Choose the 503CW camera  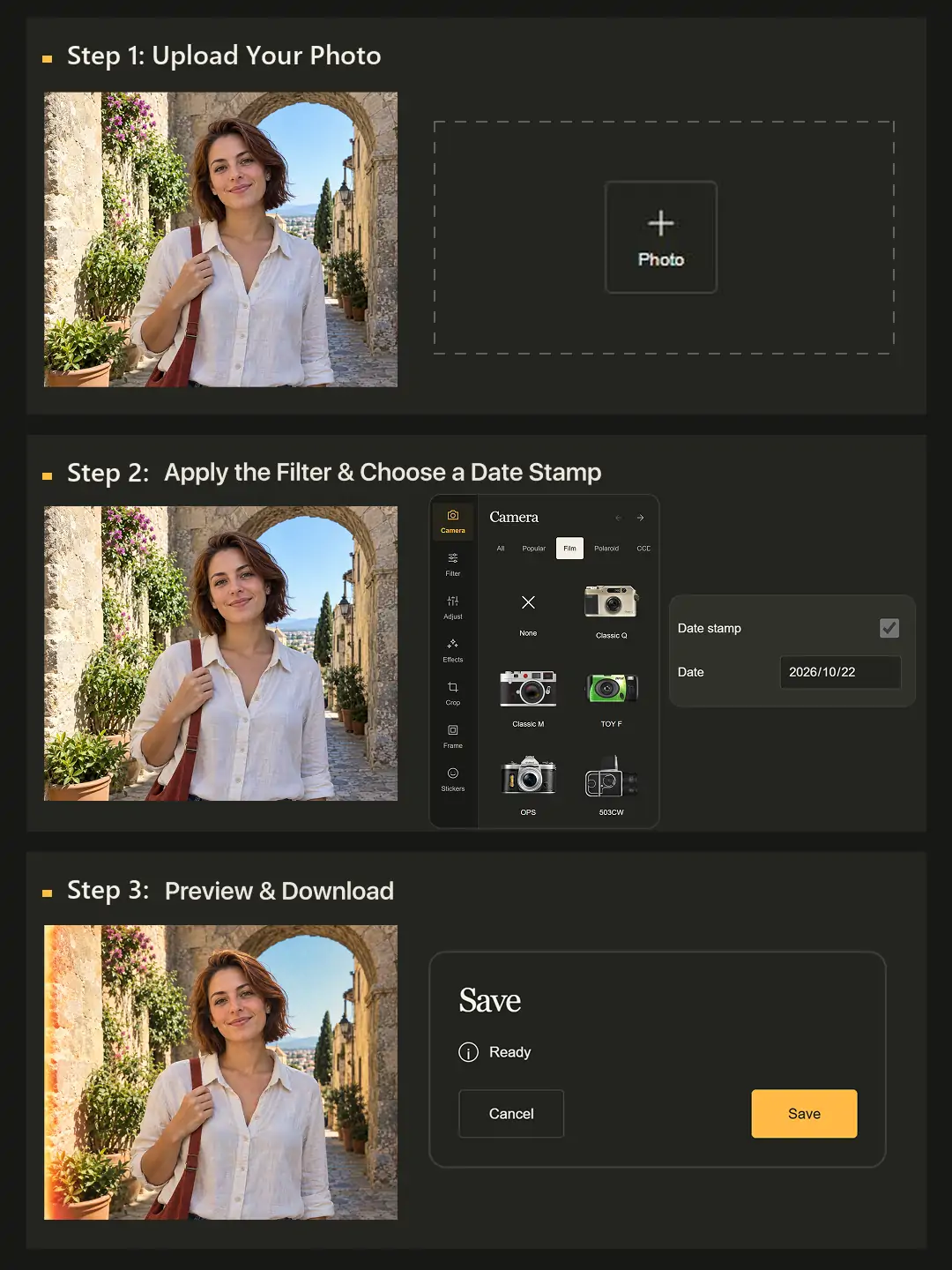pyautogui.click(x=612, y=785)
